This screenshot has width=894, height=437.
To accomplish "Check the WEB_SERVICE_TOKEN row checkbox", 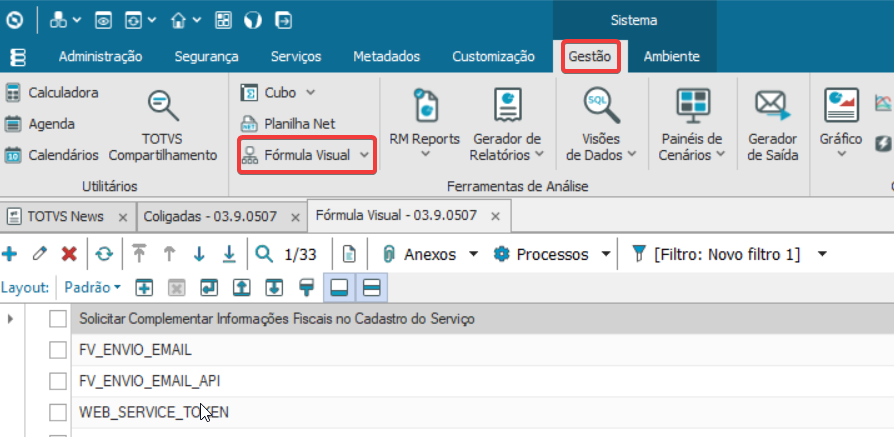I will point(58,412).
